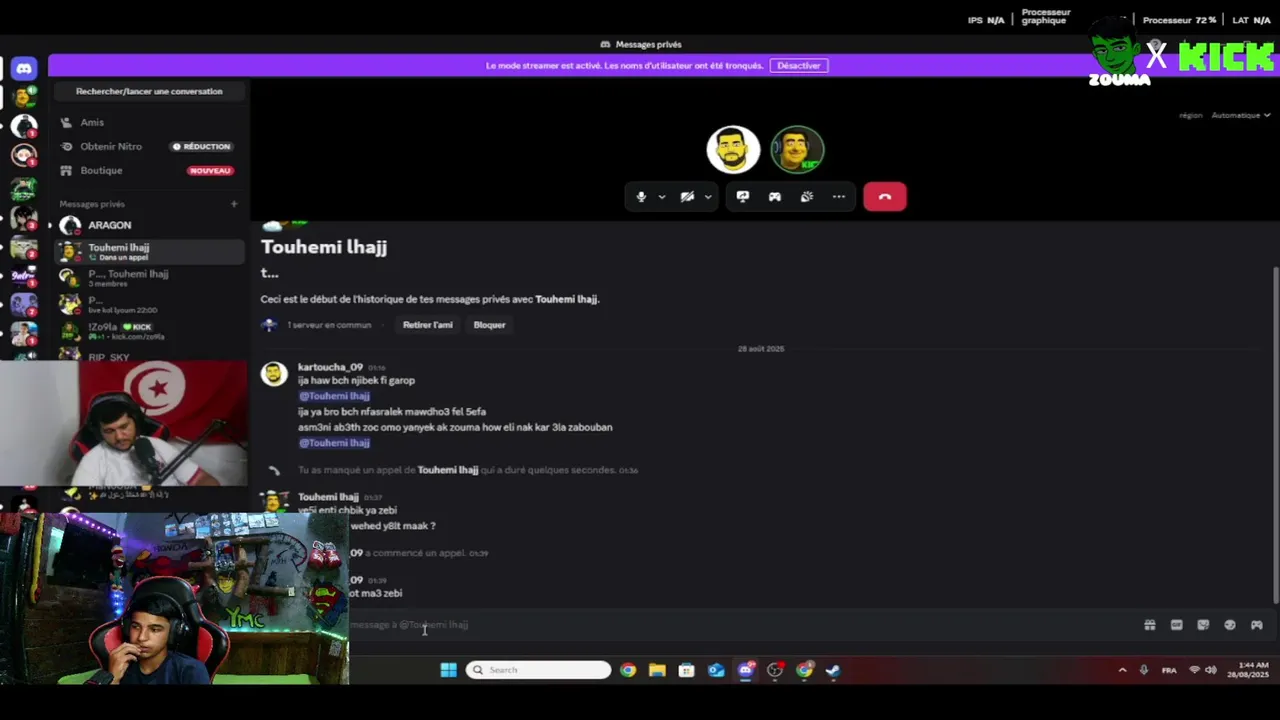This screenshot has height=720, width=1280.
Task: Open volume tray icon
Action: click(1211, 670)
